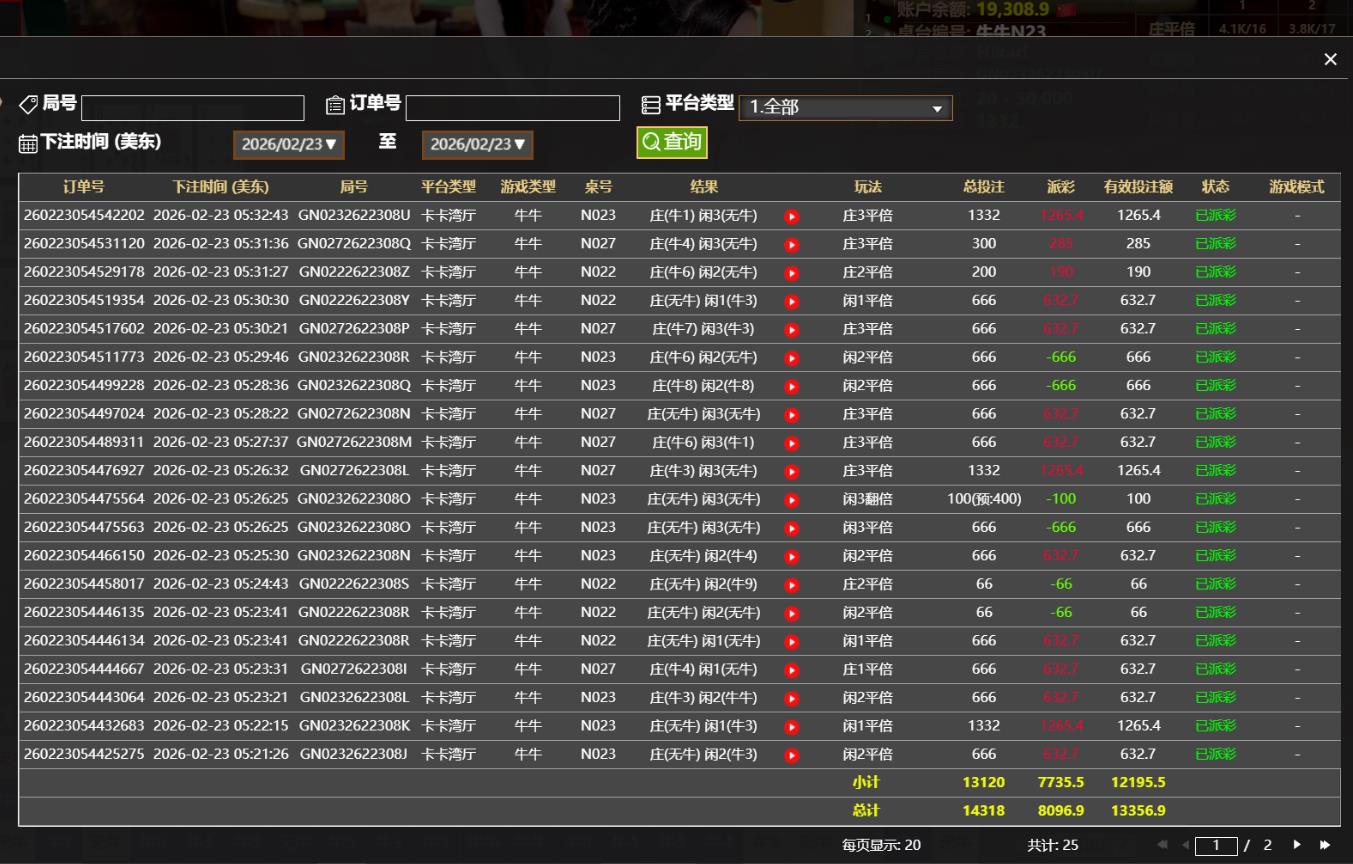Play replay video for order 260223054511773

tap(792, 358)
